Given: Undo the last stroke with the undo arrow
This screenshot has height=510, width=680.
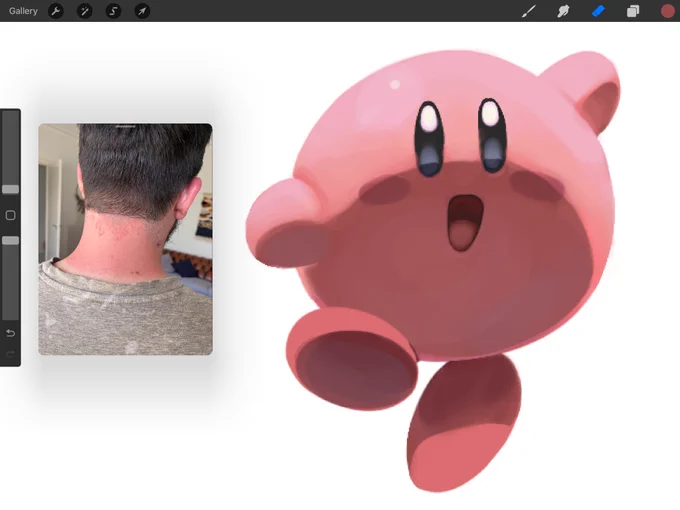Looking at the screenshot, I should pyautogui.click(x=10, y=333).
